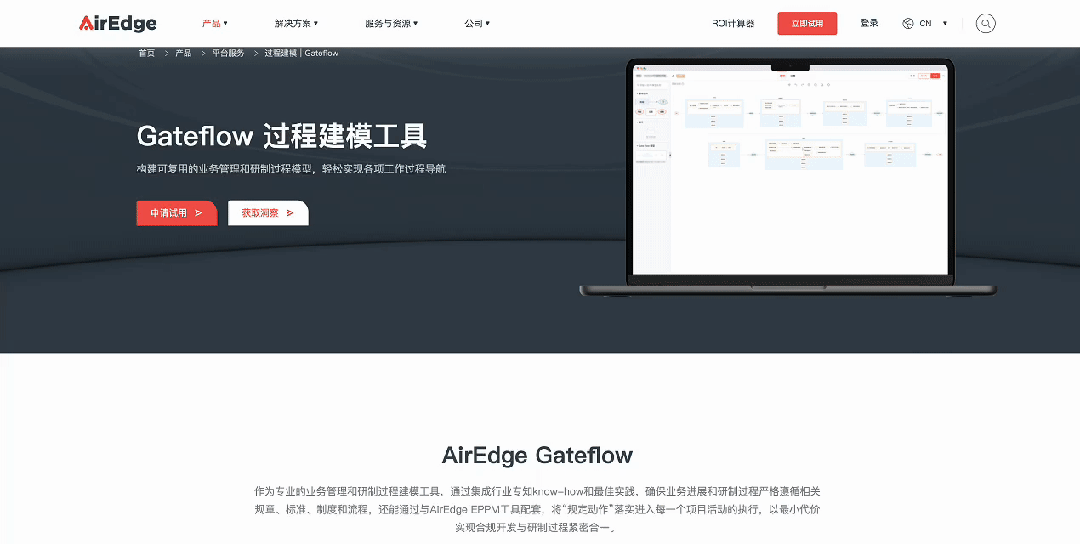Image resolution: width=1080 pixels, height=544 pixels.
Task: Click breadcrumb 过程建模 | Gateflow
Action: click(302, 53)
